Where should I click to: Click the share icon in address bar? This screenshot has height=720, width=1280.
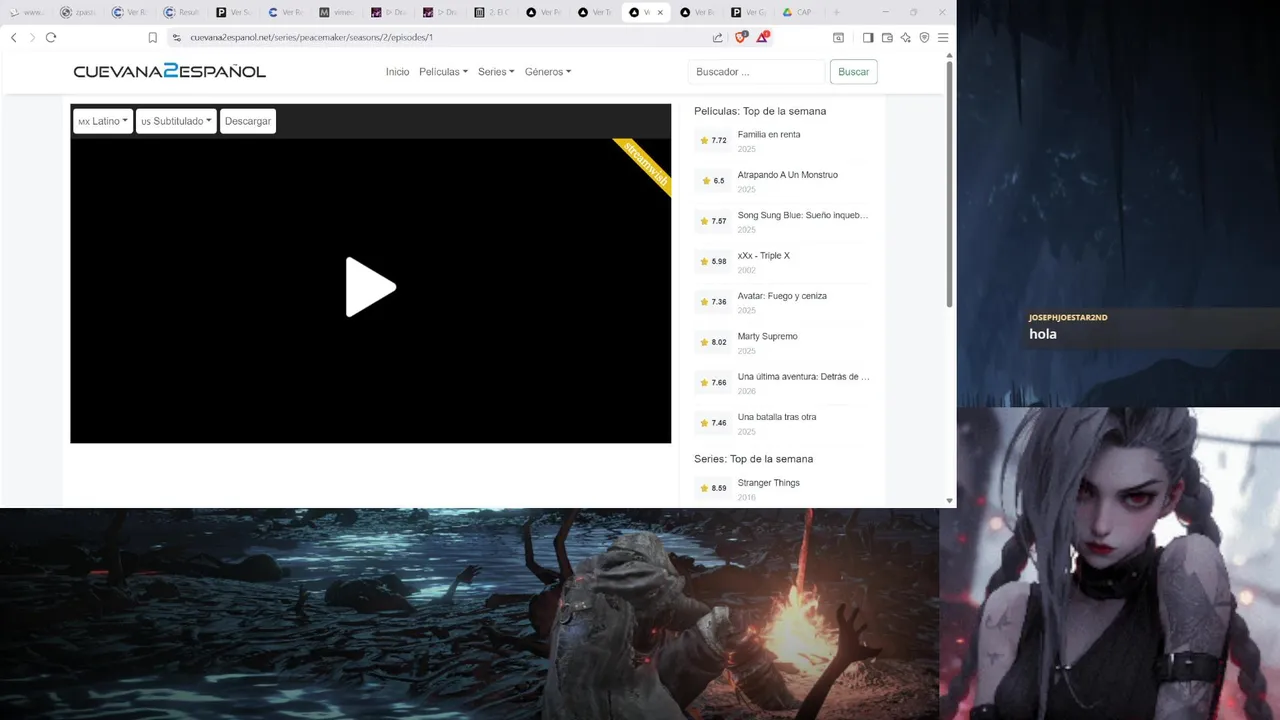pos(717,38)
